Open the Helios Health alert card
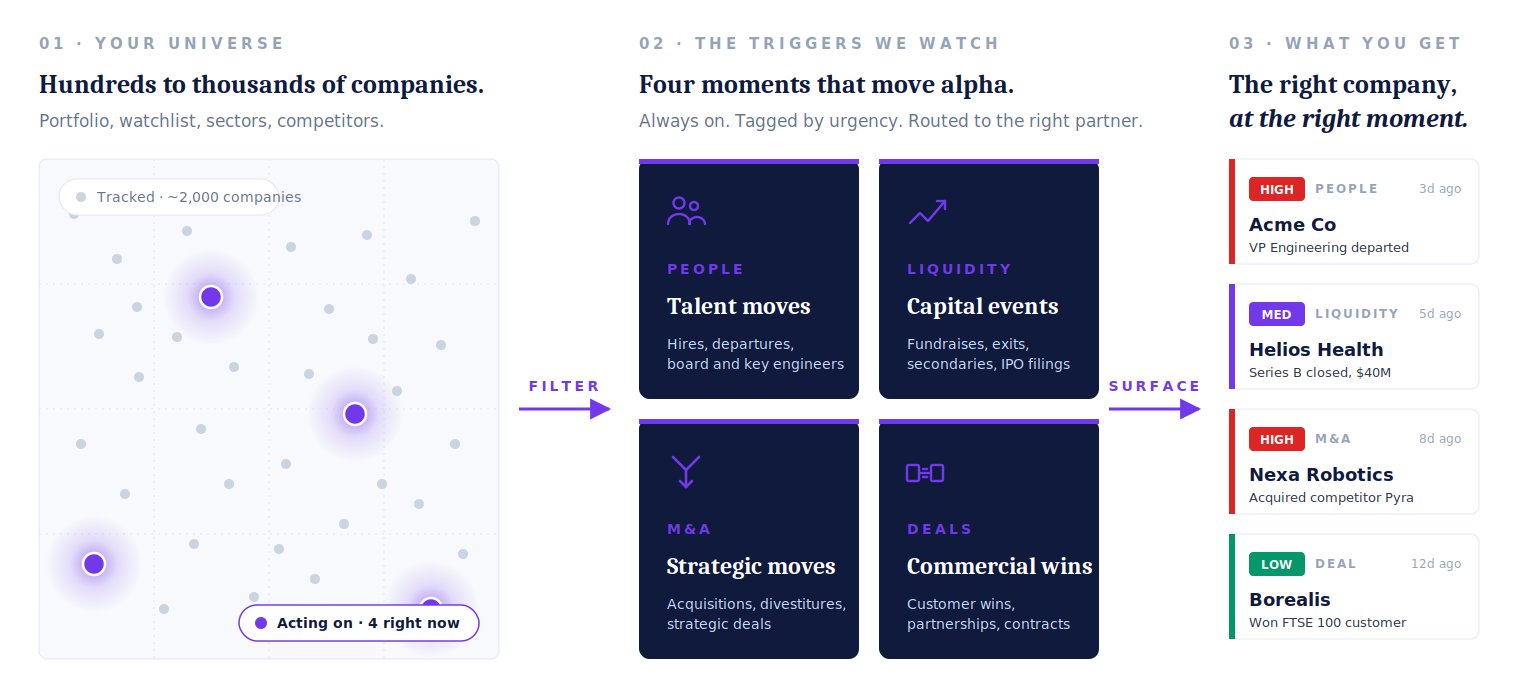The width and height of the screenshot is (1522, 687). click(1354, 336)
